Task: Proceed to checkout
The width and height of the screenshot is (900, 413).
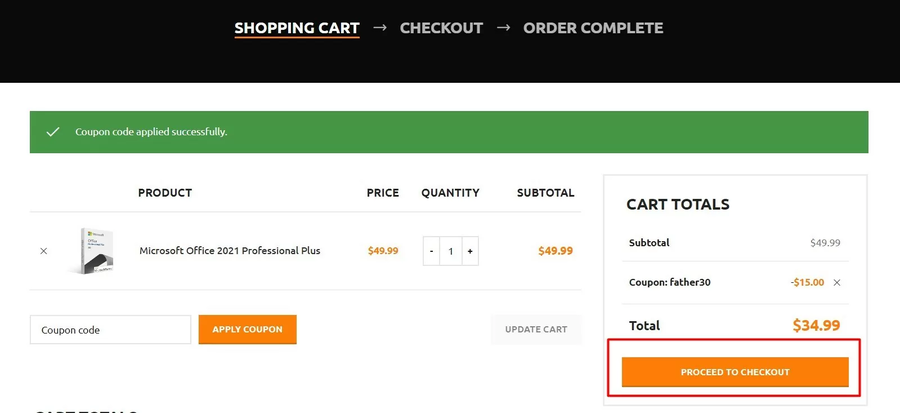Action: (735, 372)
